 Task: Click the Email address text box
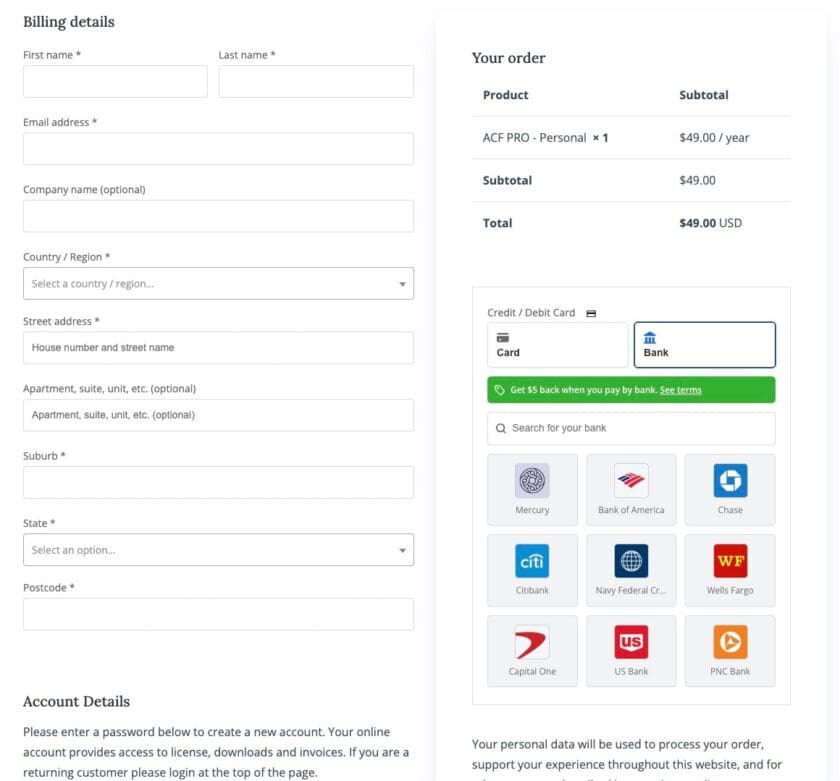218,149
